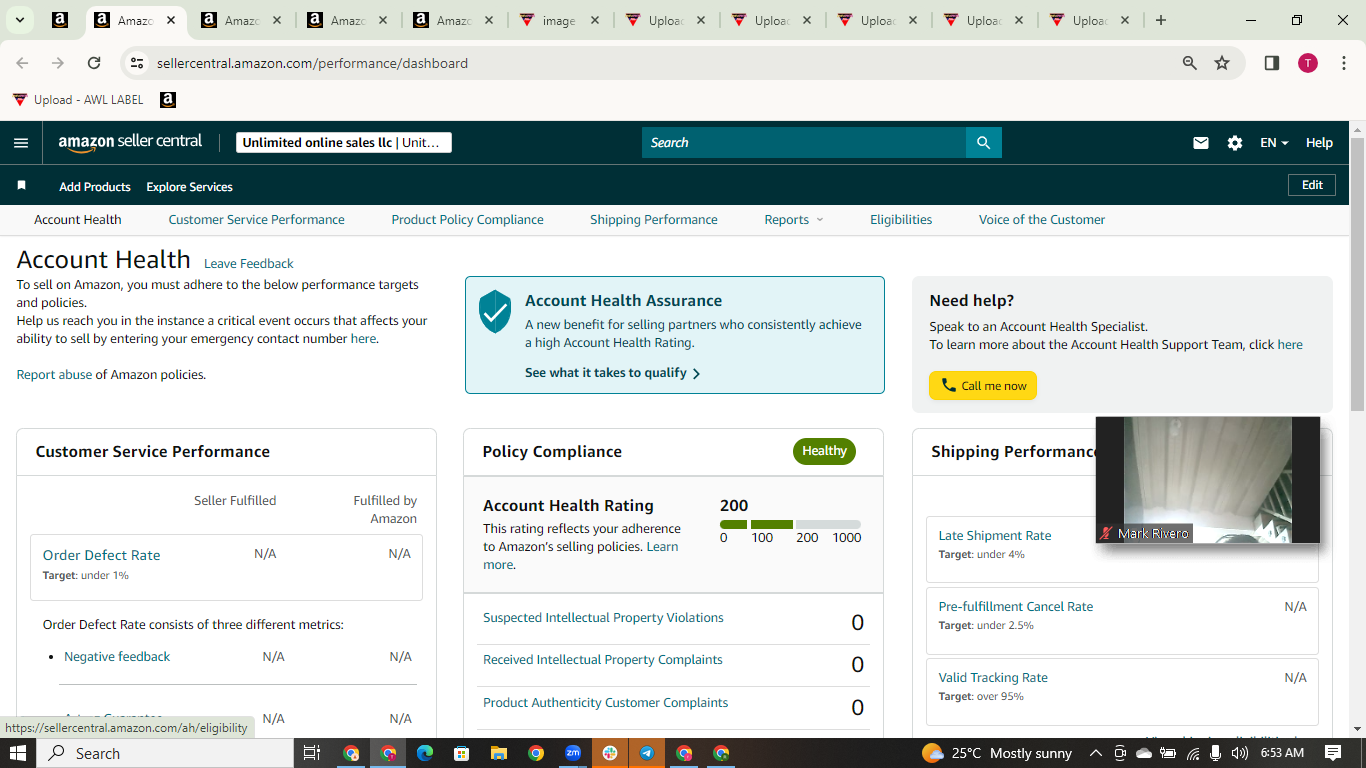The height and width of the screenshot is (768, 1366).
Task: Open the Unlimited online sales llc account switcher
Action: pos(344,143)
